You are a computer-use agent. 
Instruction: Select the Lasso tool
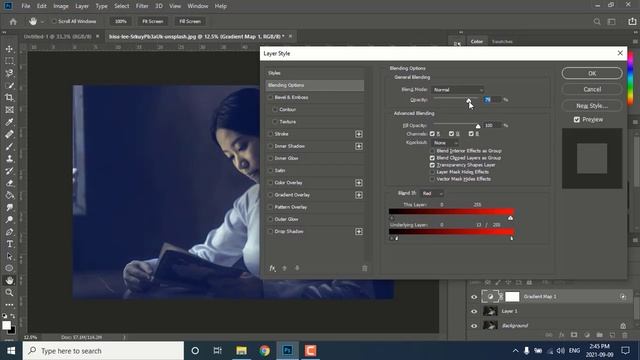pos(9,73)
